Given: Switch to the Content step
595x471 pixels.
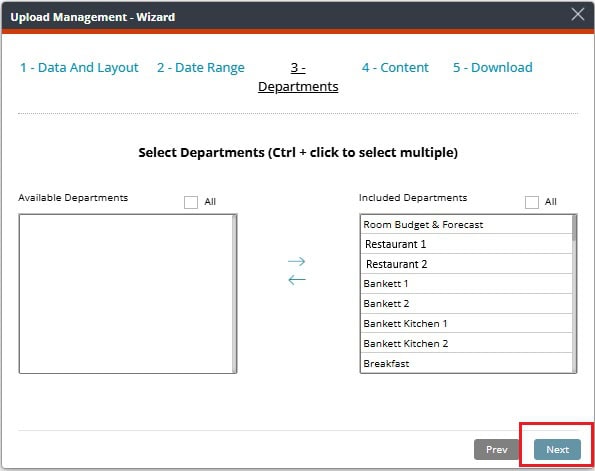Looking at the screenshot, I should [395, 68].
